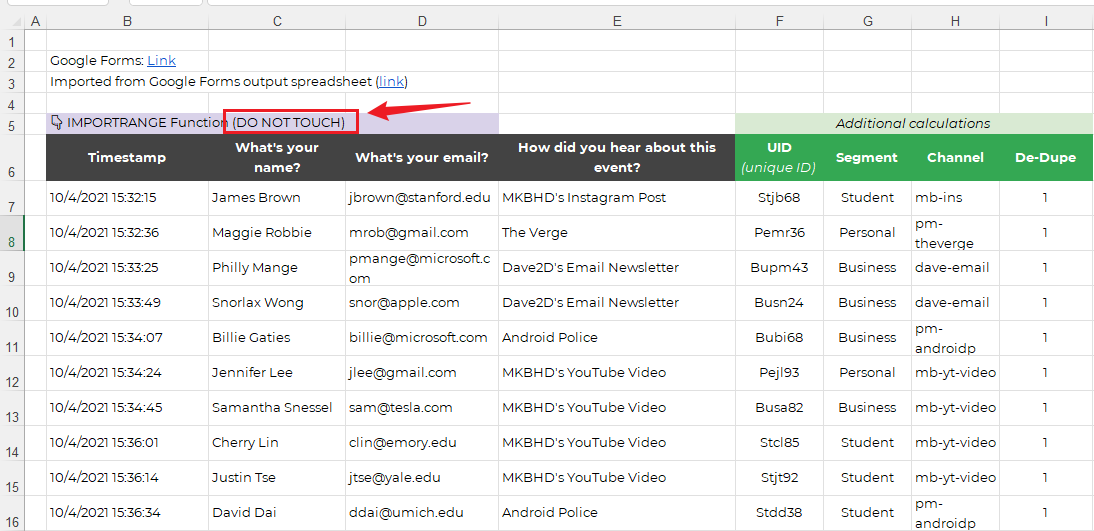1094x531 pixels.
Task: Click UID cell Bupm43
Action: pos(779,268)
